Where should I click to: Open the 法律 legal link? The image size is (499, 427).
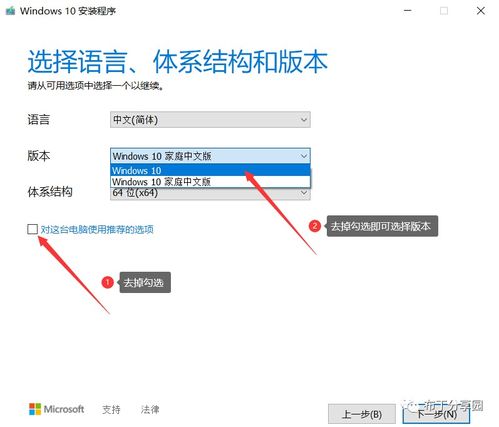click(150, 409)
